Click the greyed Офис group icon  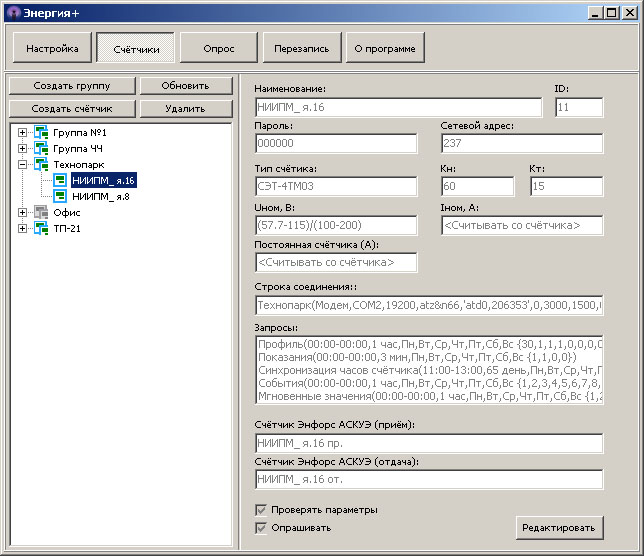click(41, 212)
